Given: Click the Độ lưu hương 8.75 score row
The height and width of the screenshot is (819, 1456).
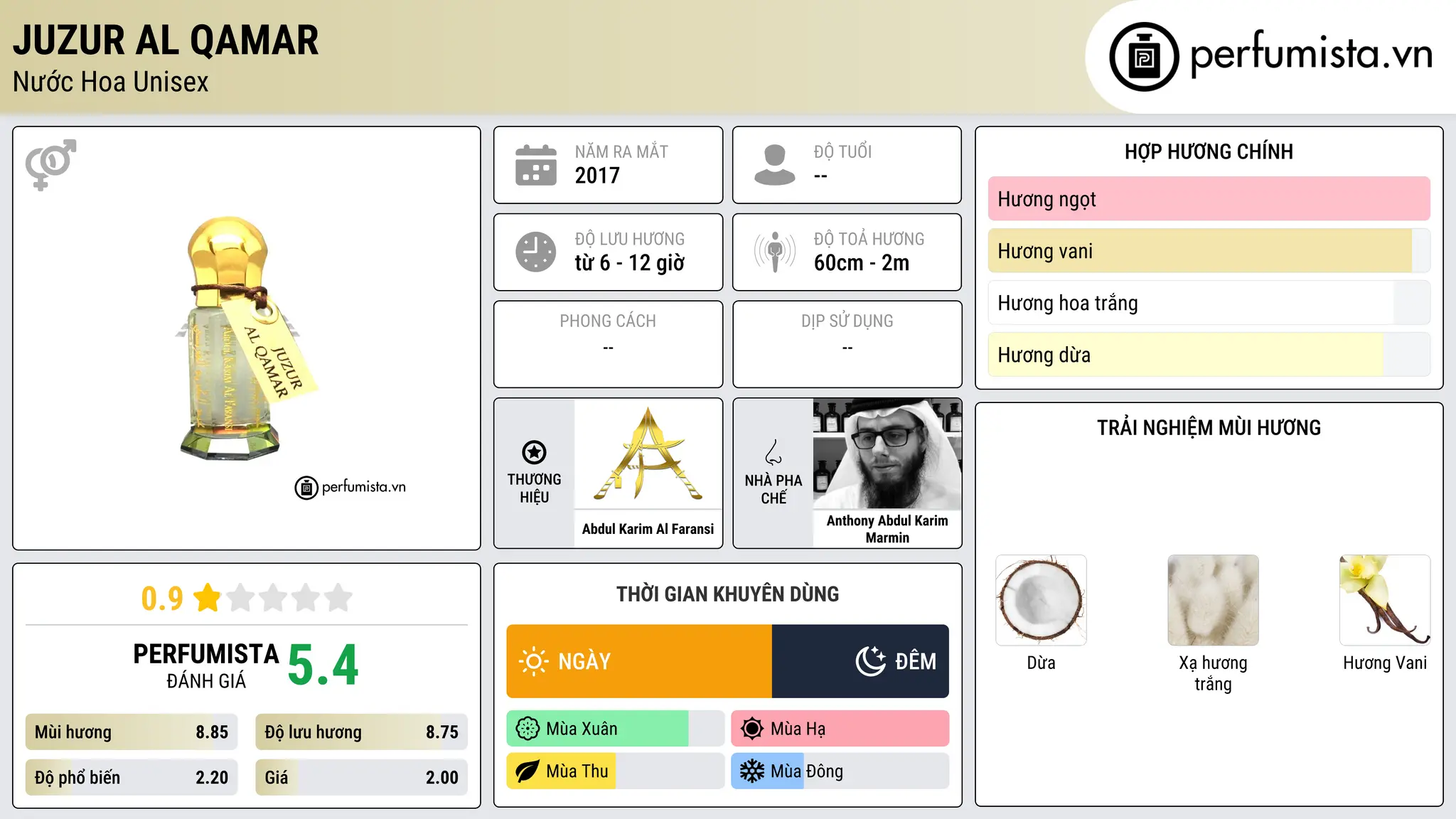Looking at the screenshot, I should click(x=361, y=732).
